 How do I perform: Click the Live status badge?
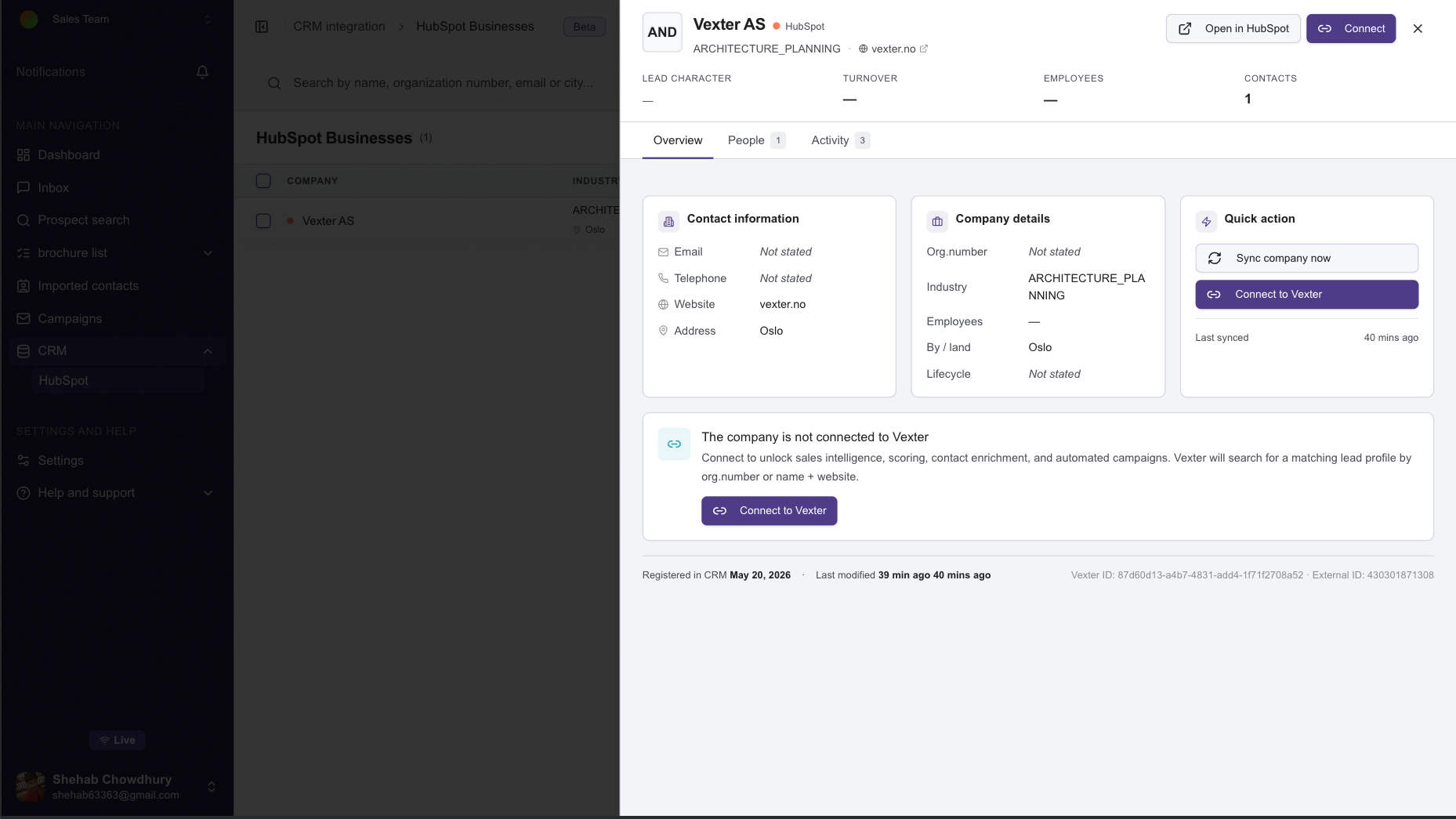click(117, 741)
